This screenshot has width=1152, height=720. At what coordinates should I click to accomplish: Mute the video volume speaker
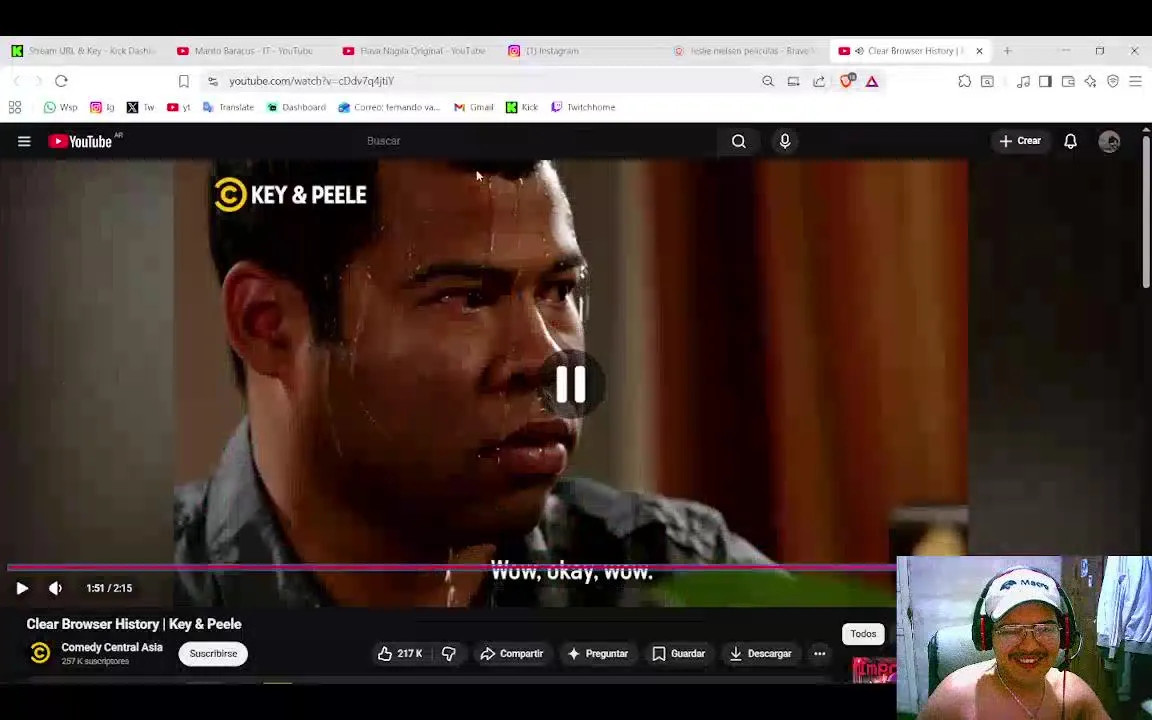(x=56, y=588)
